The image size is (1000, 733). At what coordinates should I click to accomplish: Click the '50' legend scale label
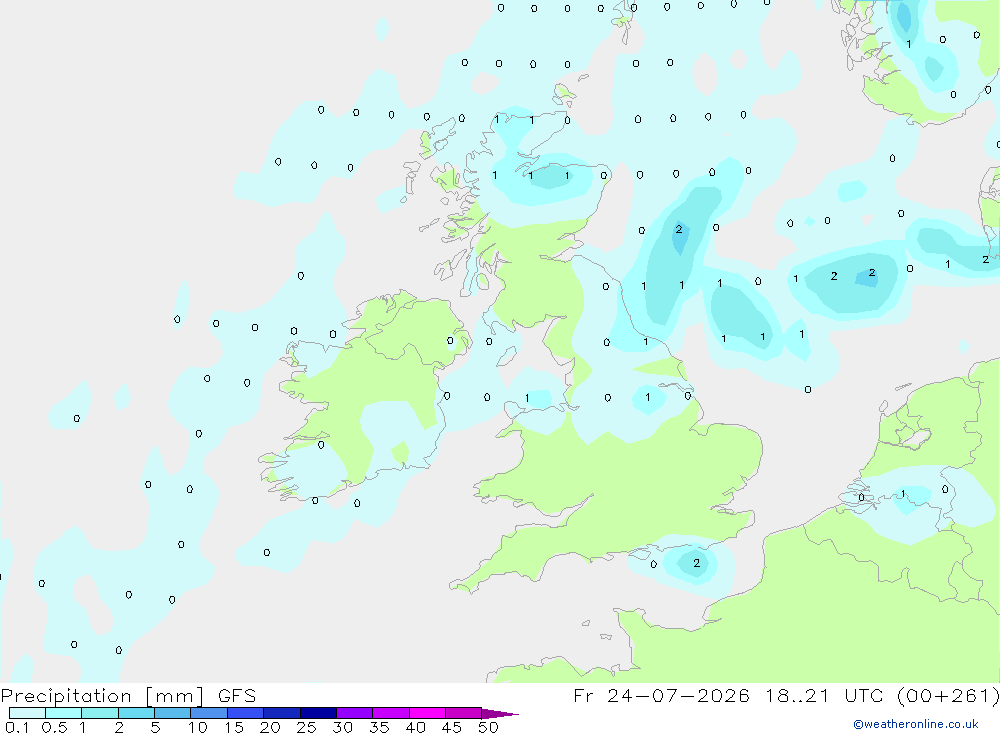[489, 727]
